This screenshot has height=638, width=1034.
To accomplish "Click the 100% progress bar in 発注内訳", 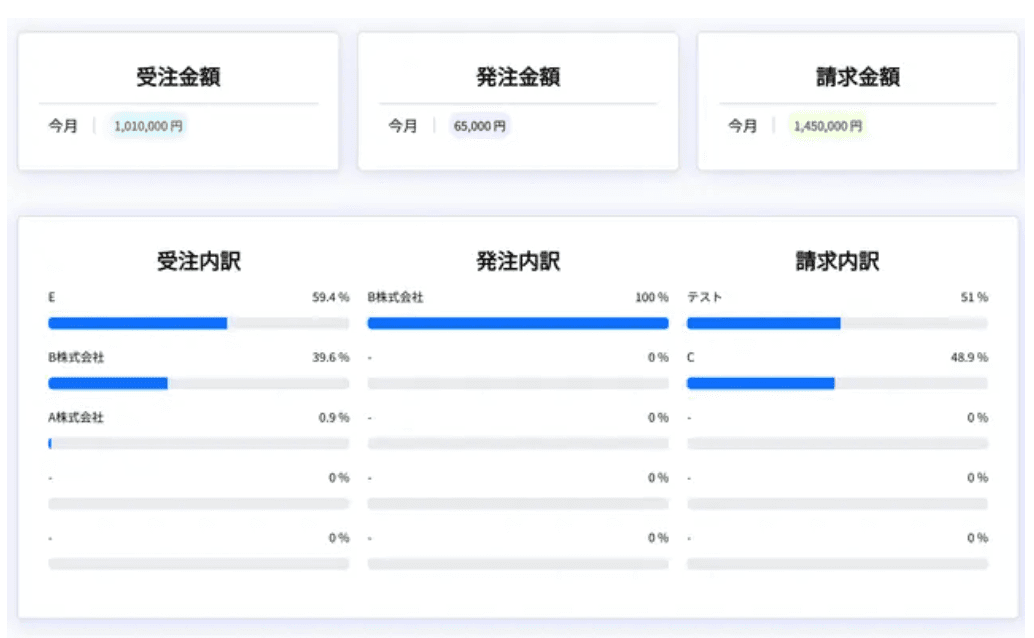I will click(518, 323).
